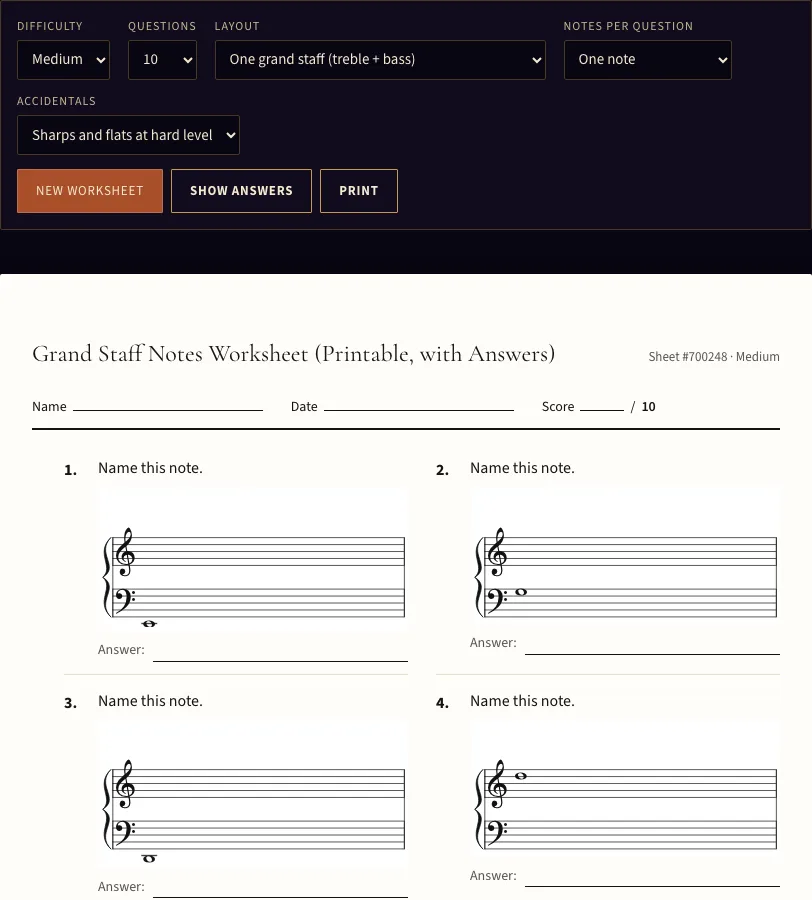Image resolution: width=812 pixels, height=900 pixels.
Task: Open the Questions count dropdown showing 10
Action: [162, 60]
